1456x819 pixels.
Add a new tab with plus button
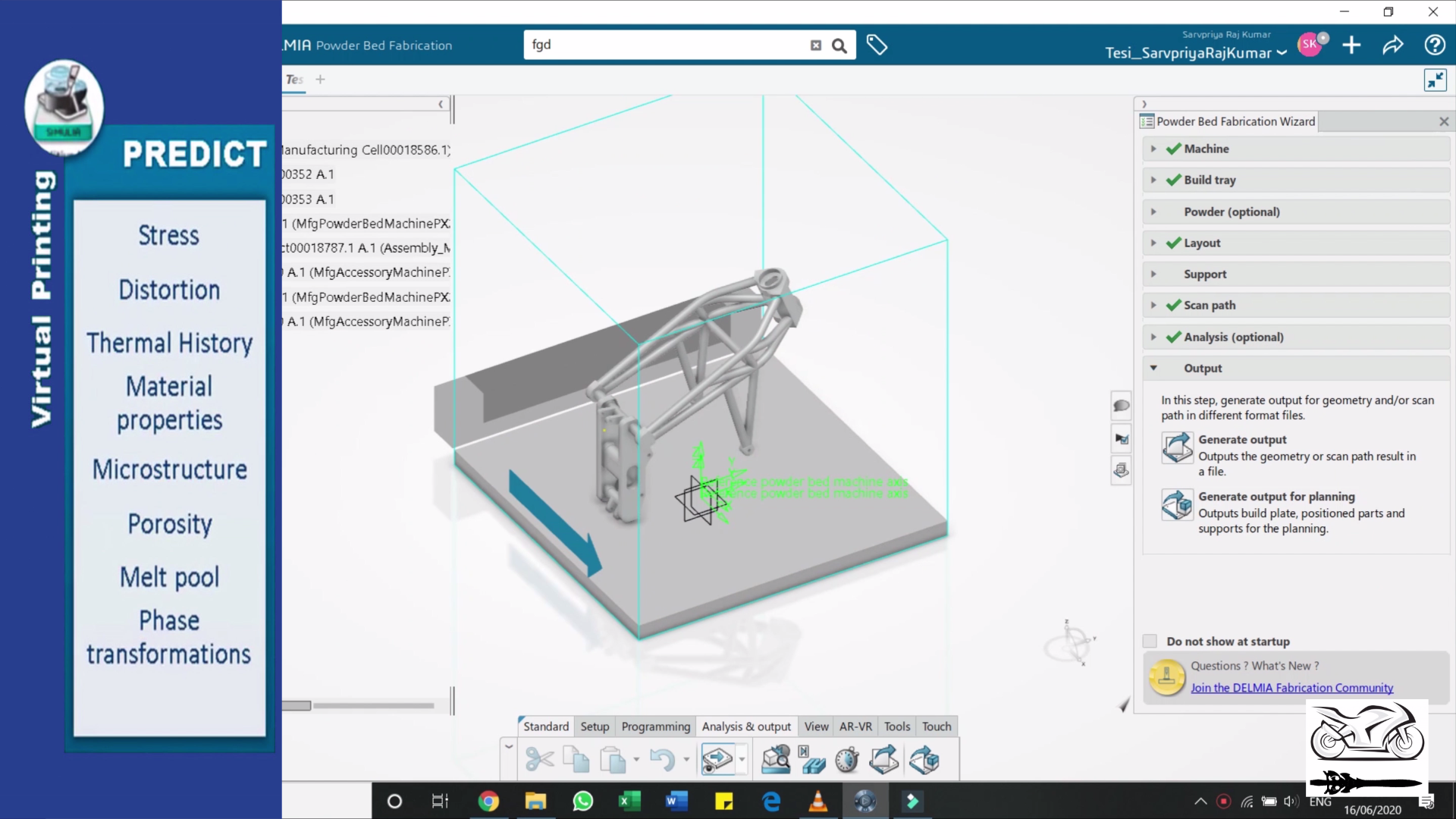[x=320, y=80]
